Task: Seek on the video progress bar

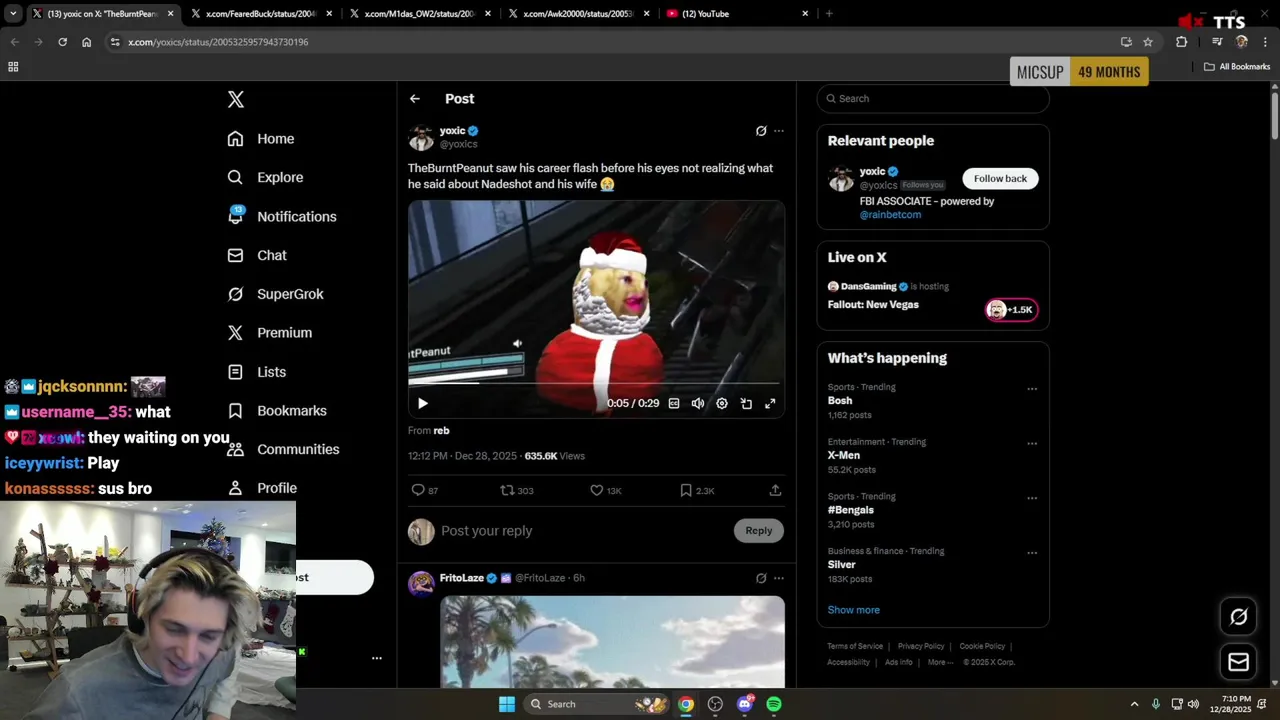Action: click(596, 383)
